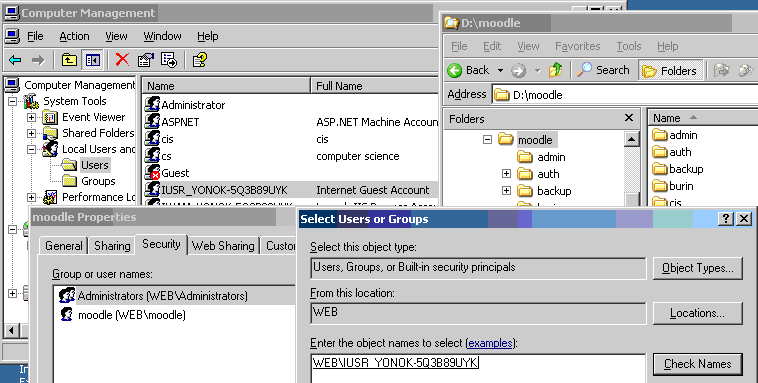Click the auth folder in the right file list

click(x=672, y=152)
